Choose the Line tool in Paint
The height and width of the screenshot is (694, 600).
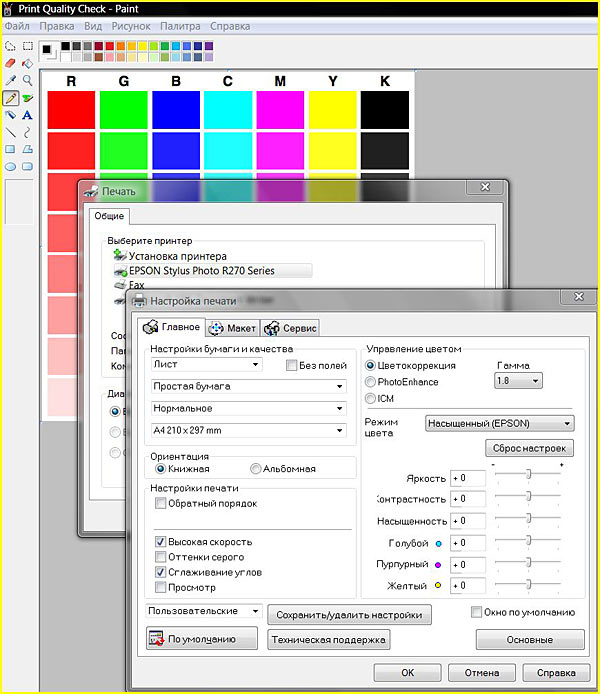11,132
